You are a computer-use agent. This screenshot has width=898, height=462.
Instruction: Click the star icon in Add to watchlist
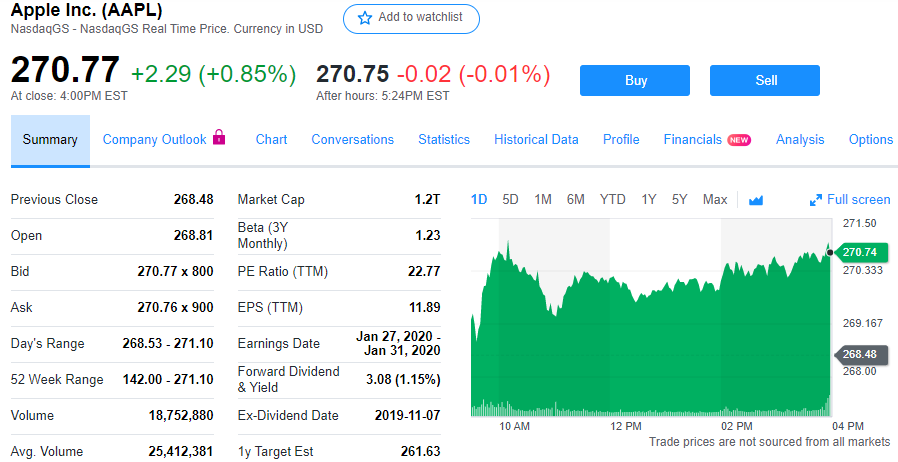[x=364, y=18]
